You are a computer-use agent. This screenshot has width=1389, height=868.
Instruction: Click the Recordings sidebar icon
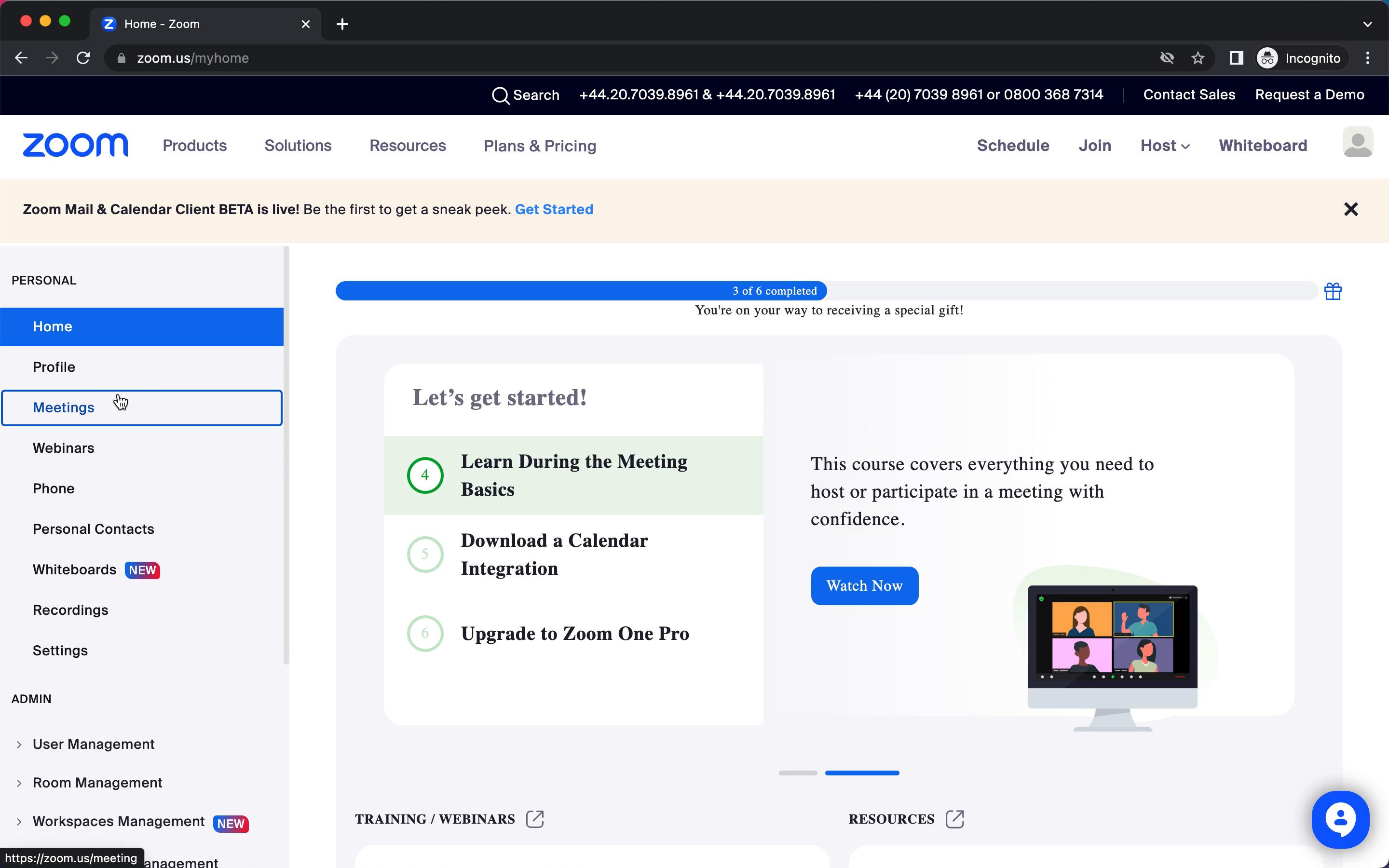[70, 609]
